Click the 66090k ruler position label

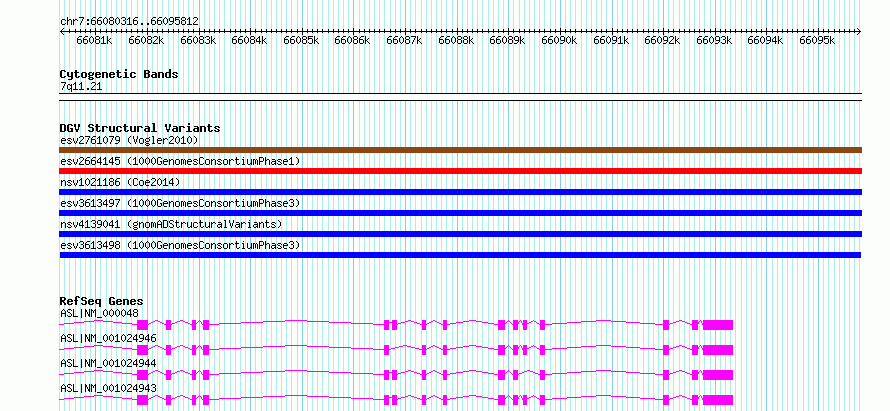pyautogui.click(x=559, y=40)
